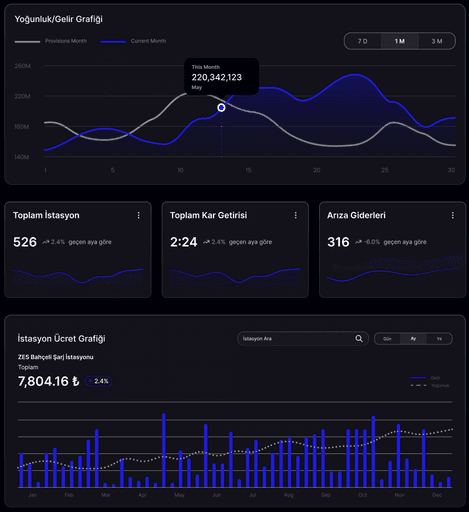The height and width of the screenshot is (512, 469).
Task: Click the 220M y-axis label
Action: click(x=23, y=96)
